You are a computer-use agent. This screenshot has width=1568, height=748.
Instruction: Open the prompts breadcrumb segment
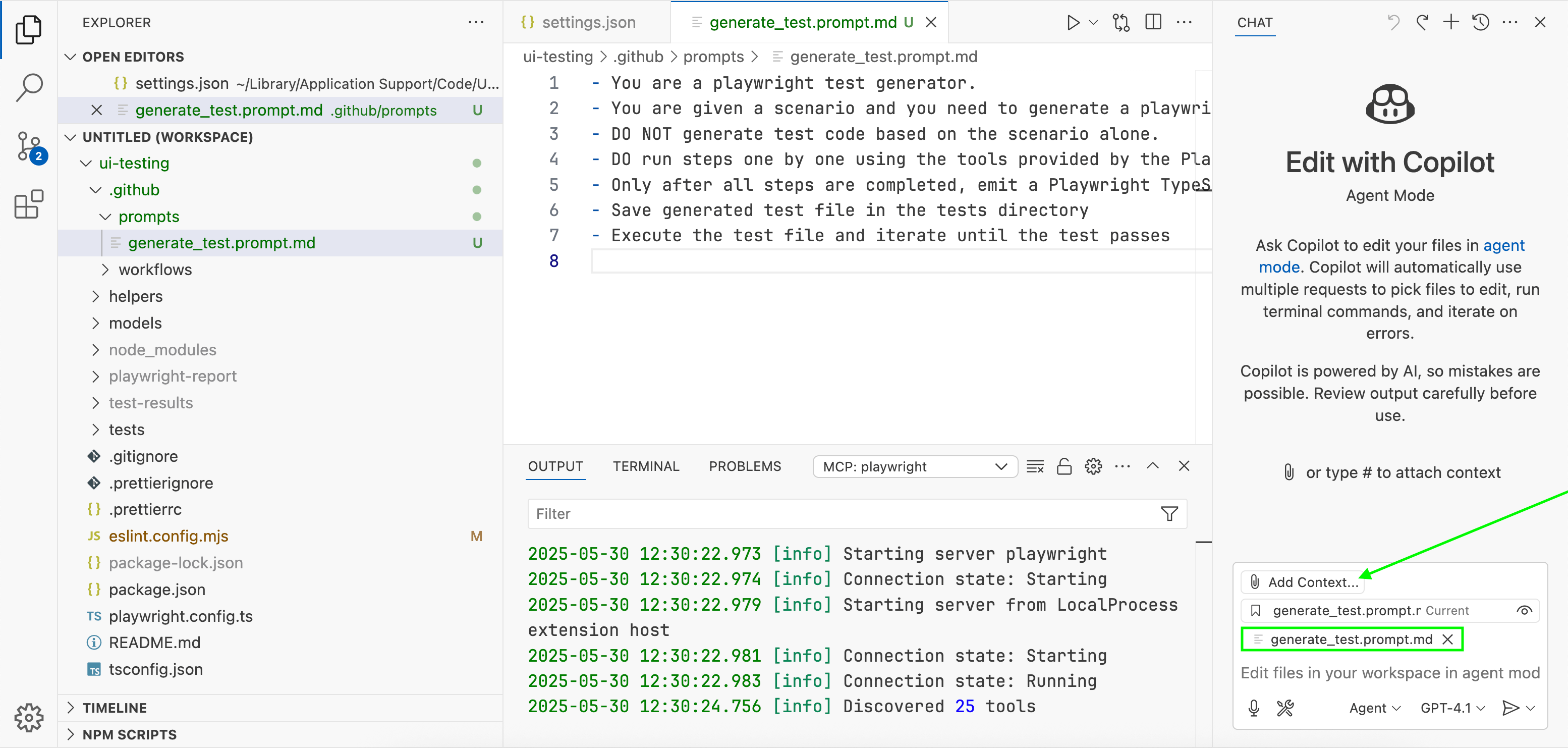[713, 57]
